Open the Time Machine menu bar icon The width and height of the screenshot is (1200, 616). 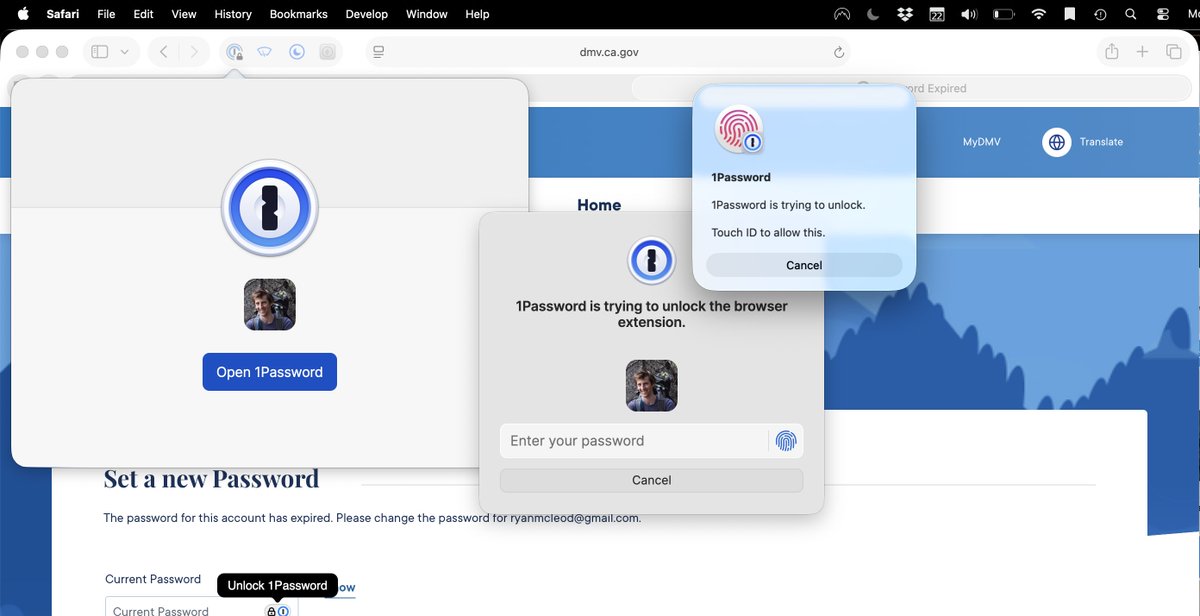(1100, 14)
